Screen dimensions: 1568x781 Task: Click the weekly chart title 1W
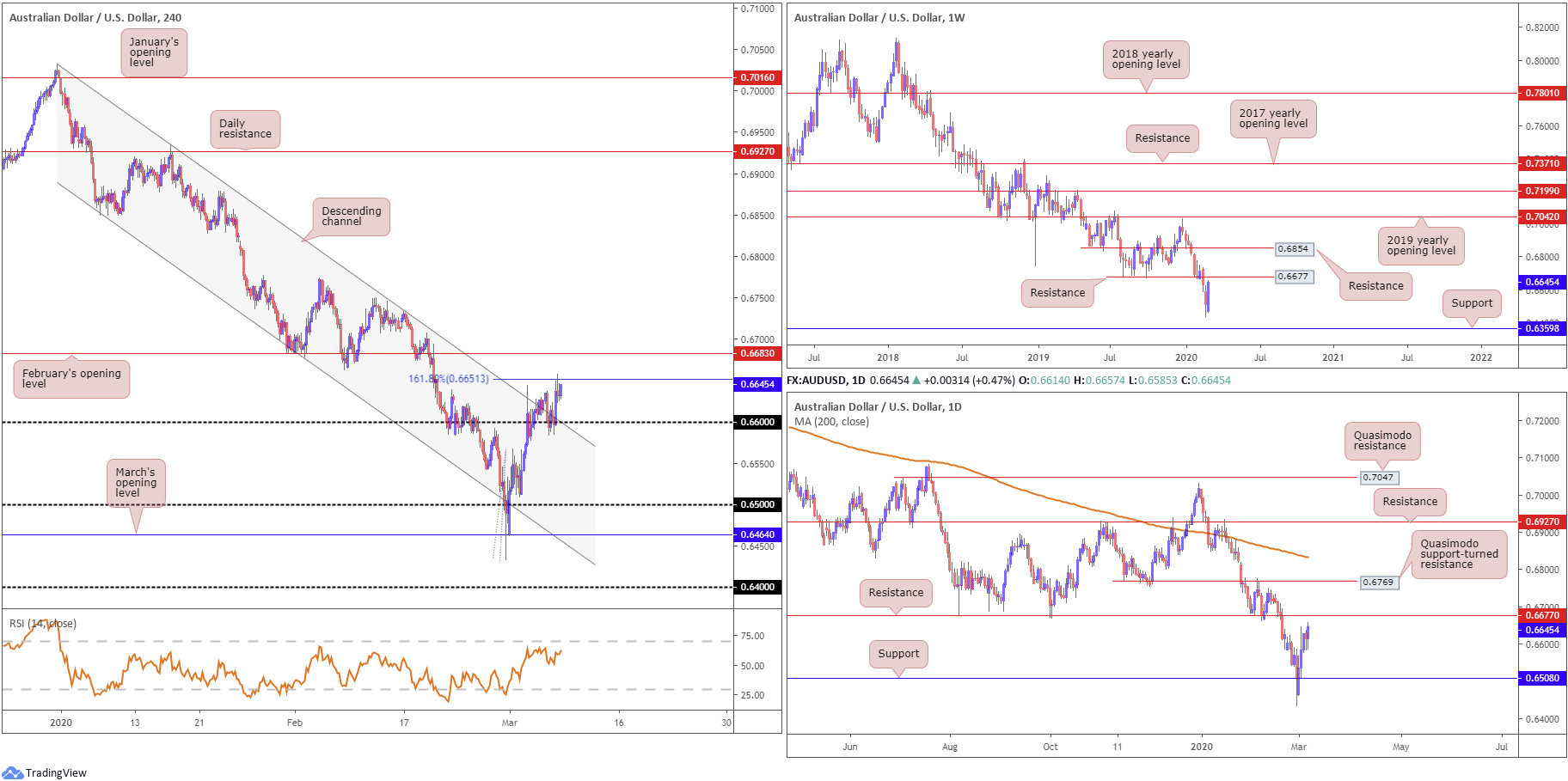pos(879,18)
